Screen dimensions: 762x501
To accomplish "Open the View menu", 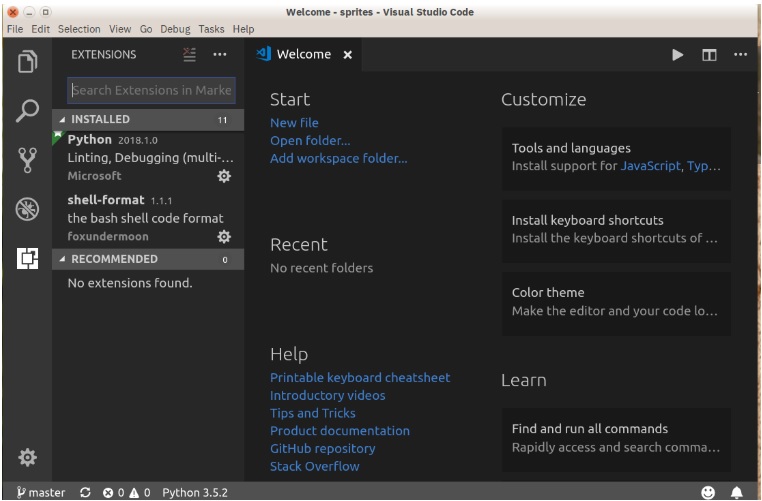I will coord(120,29).
